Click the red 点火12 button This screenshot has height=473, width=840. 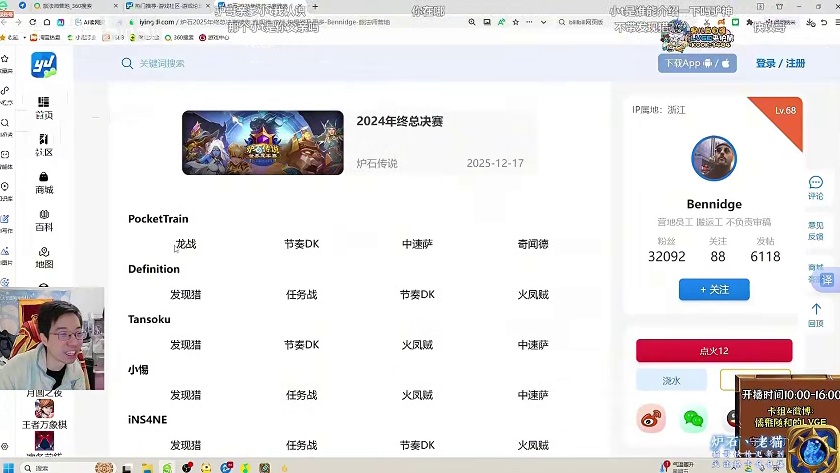click(x=714, y=351)
